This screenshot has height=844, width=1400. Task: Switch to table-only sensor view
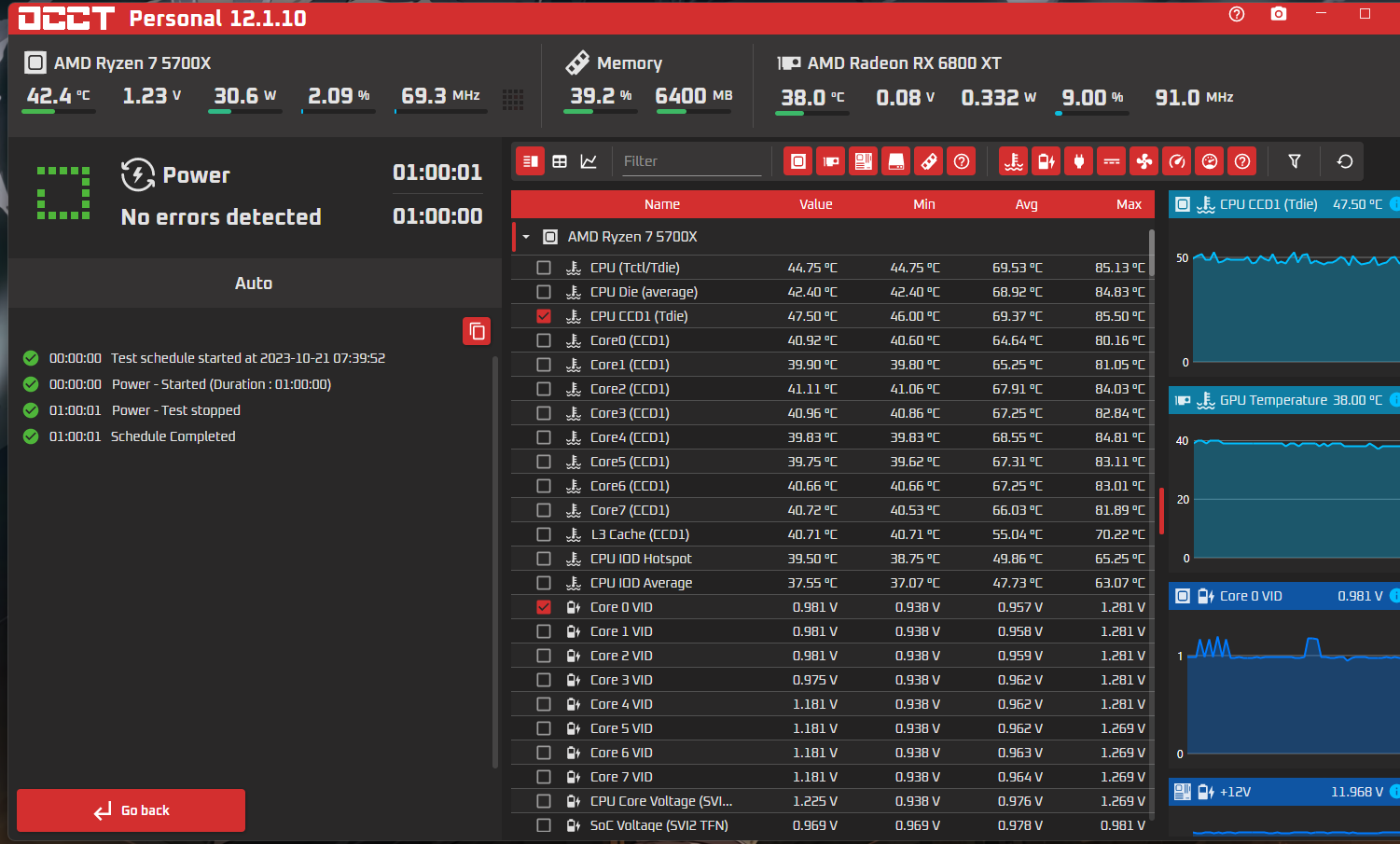tap(560, 161)
